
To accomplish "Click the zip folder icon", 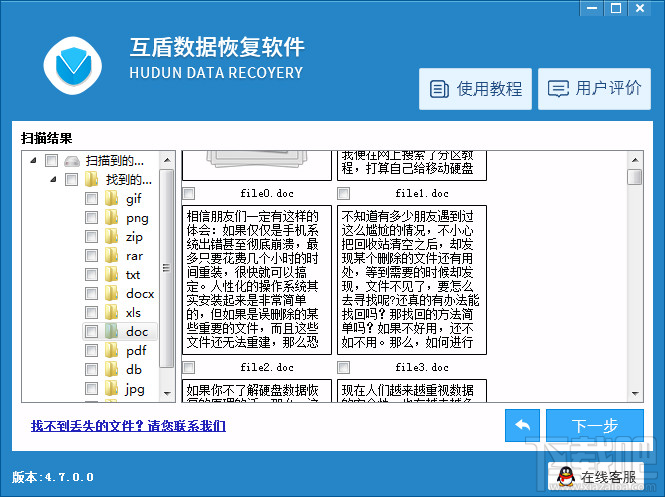I will (x=112, y=236).
